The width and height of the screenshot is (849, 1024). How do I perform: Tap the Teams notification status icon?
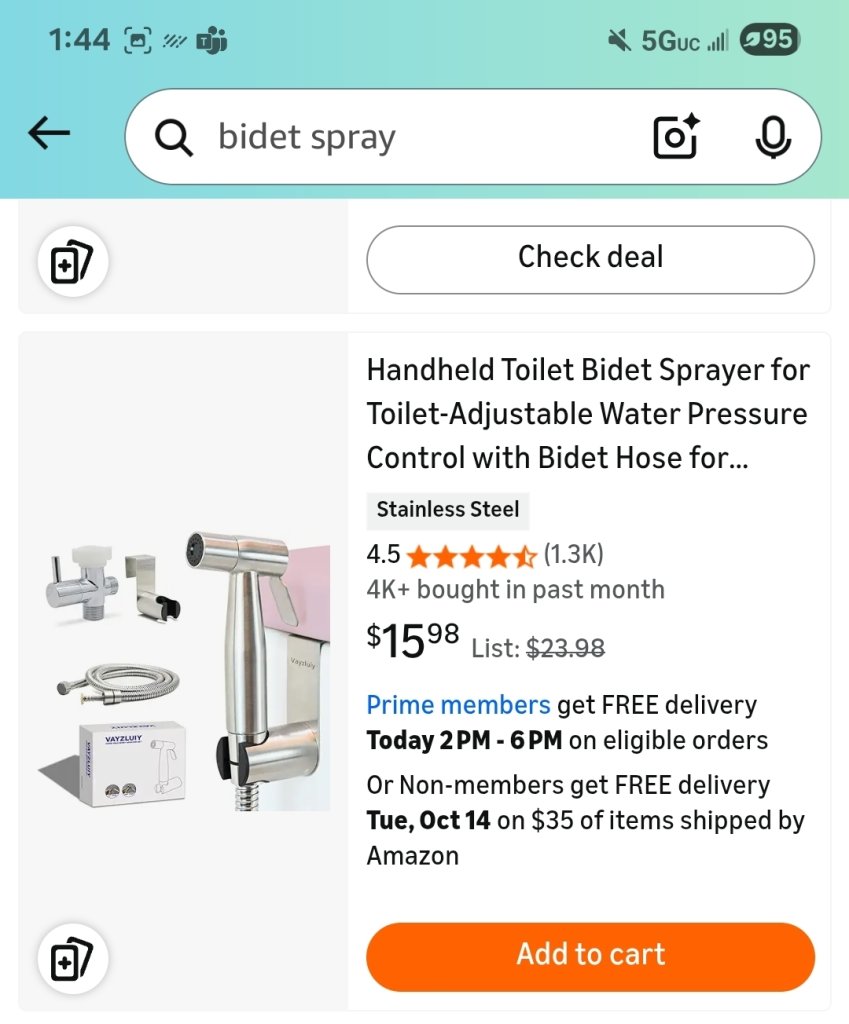[212, 41]
